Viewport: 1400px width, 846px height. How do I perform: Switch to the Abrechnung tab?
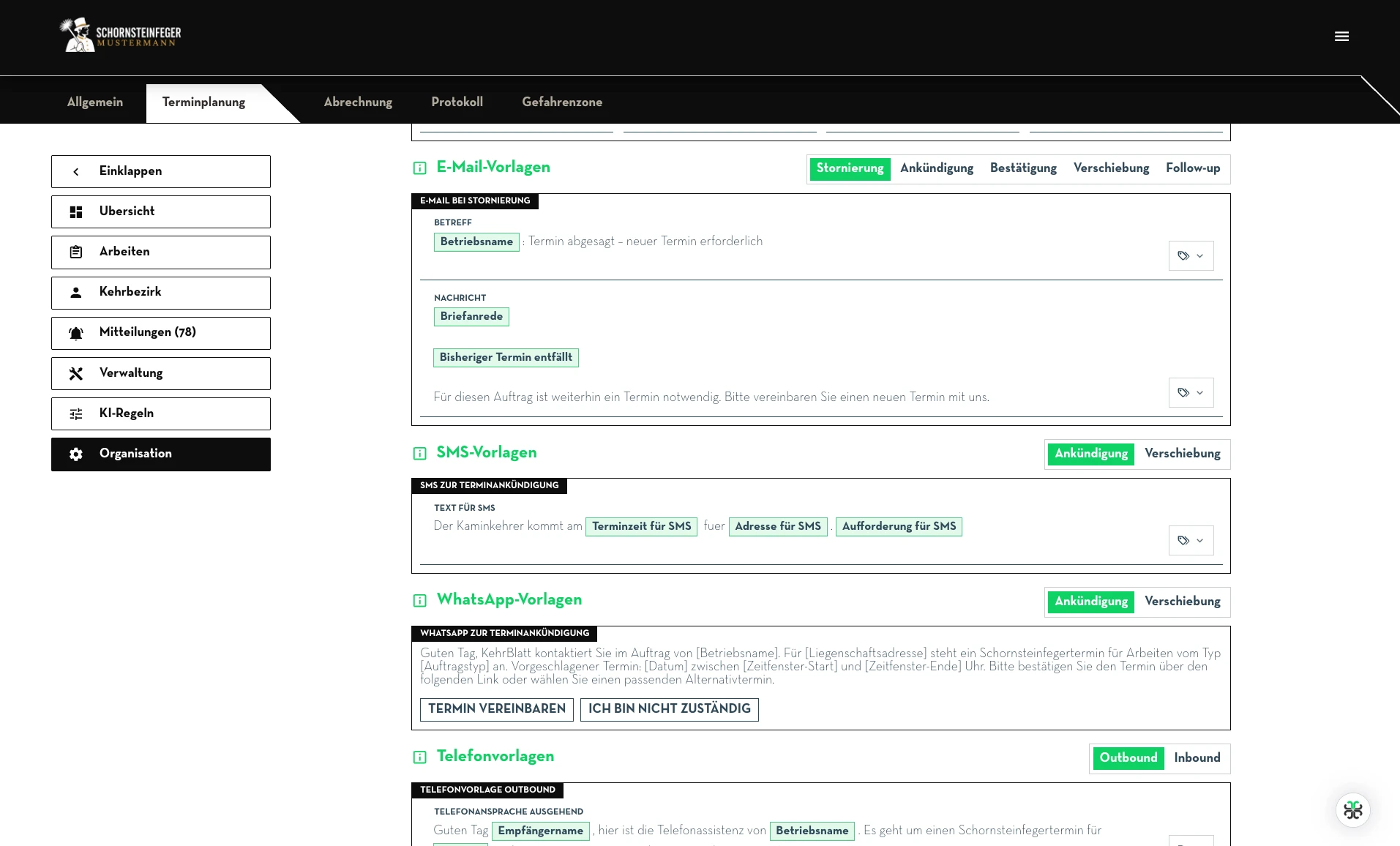(358, 102)
